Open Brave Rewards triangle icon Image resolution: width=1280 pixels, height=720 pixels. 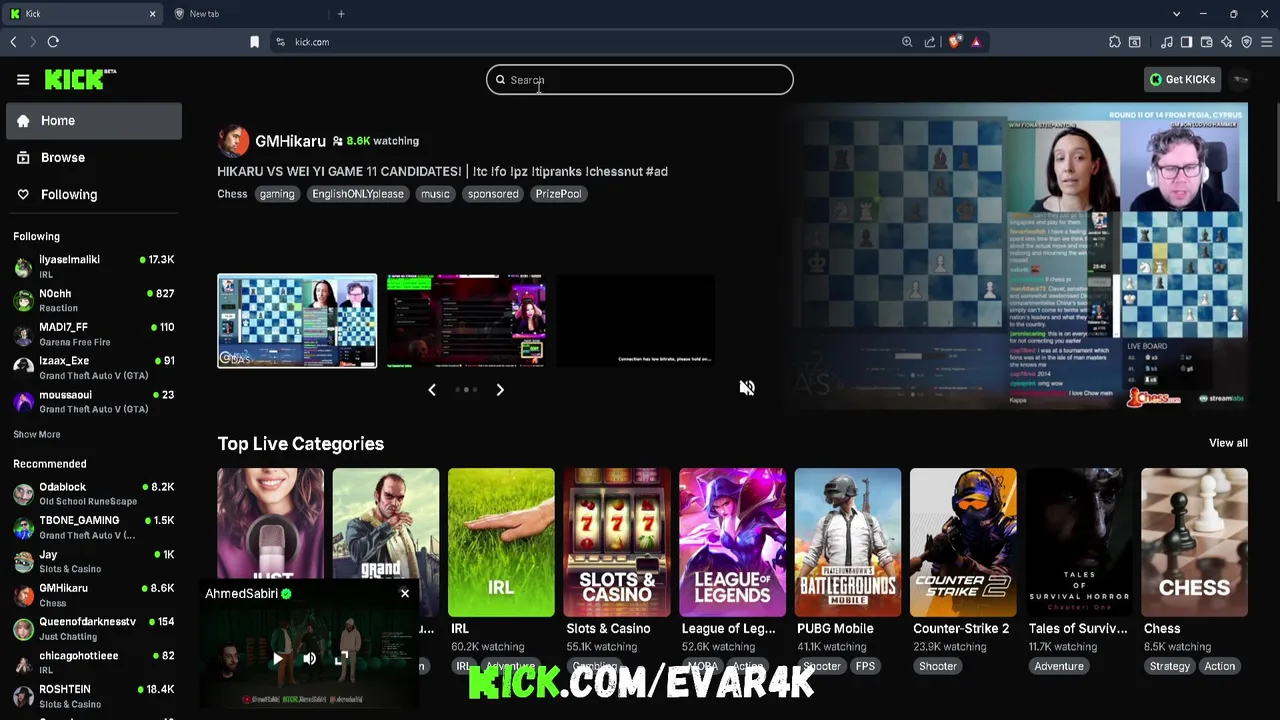[976, 42]
